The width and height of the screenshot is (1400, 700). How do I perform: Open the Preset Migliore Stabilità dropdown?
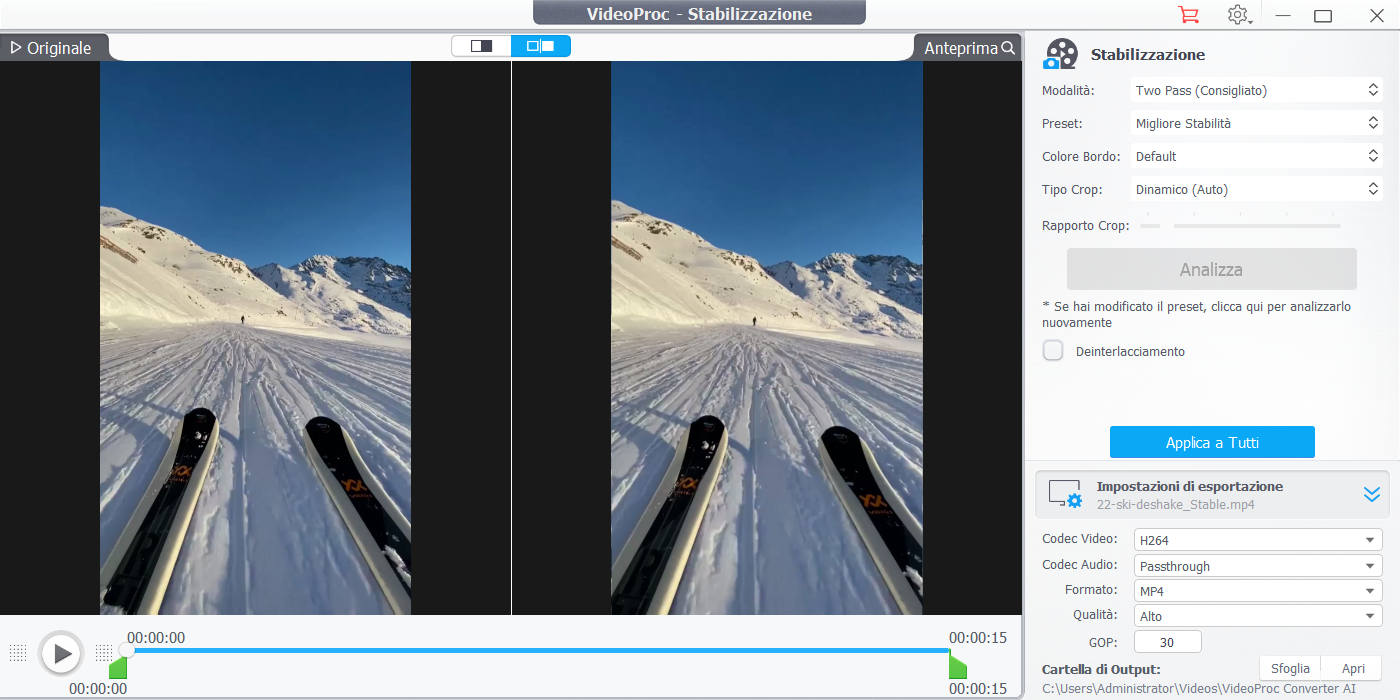[1256, 123]
